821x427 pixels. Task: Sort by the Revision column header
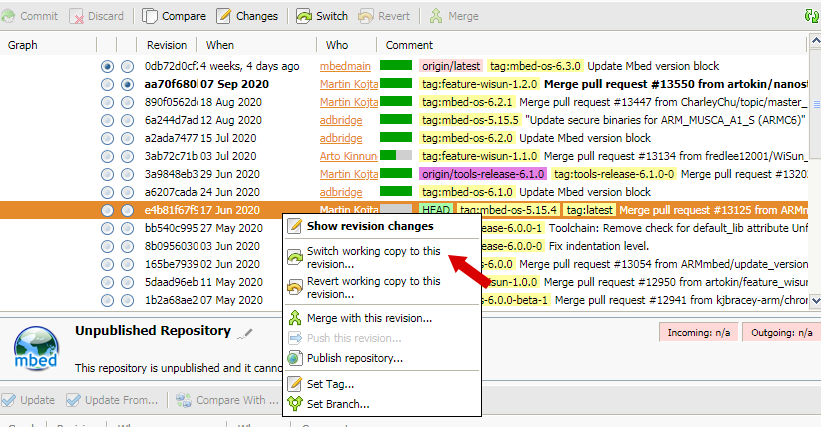167,45
